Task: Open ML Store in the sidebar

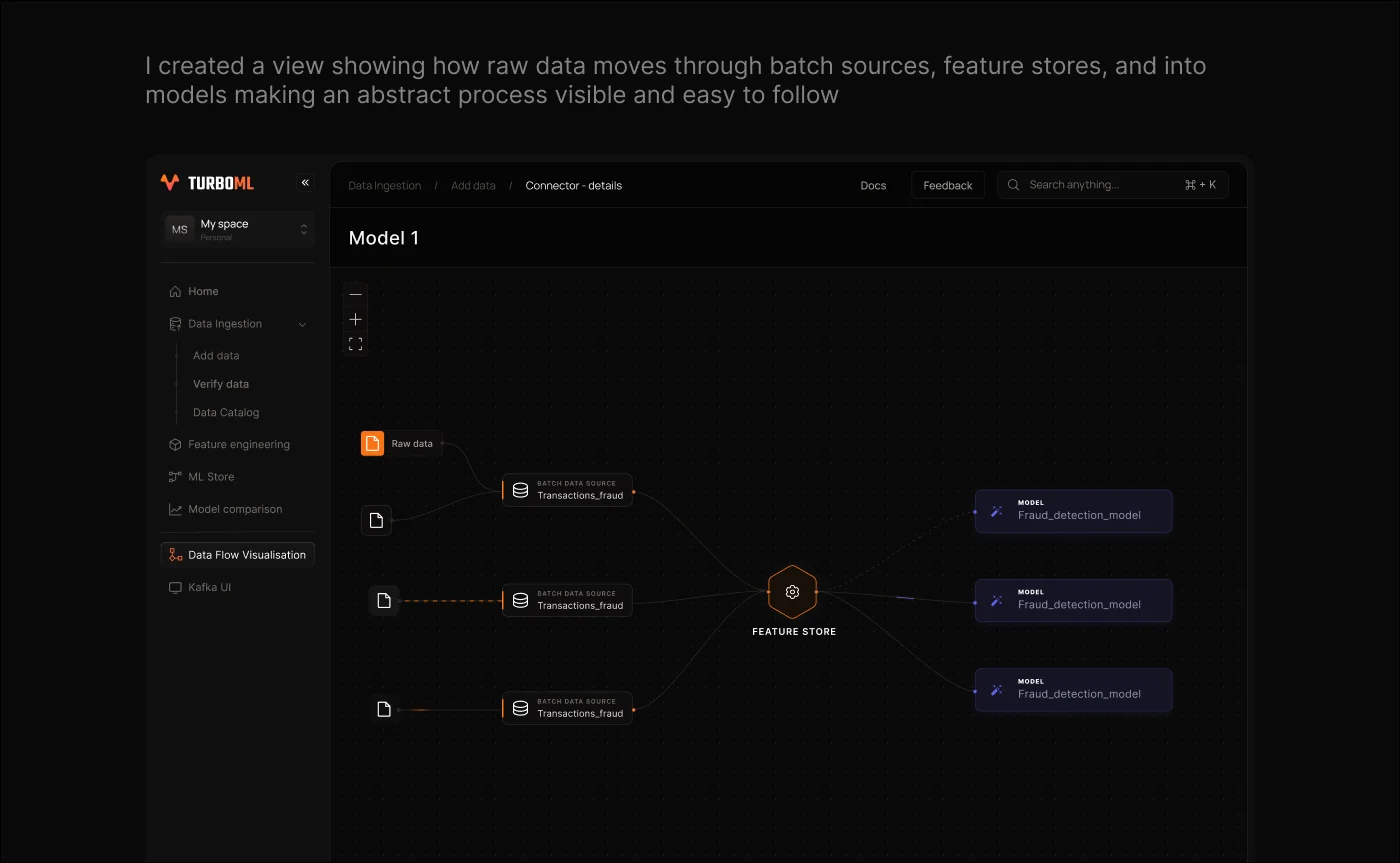Action: (211, 477)
